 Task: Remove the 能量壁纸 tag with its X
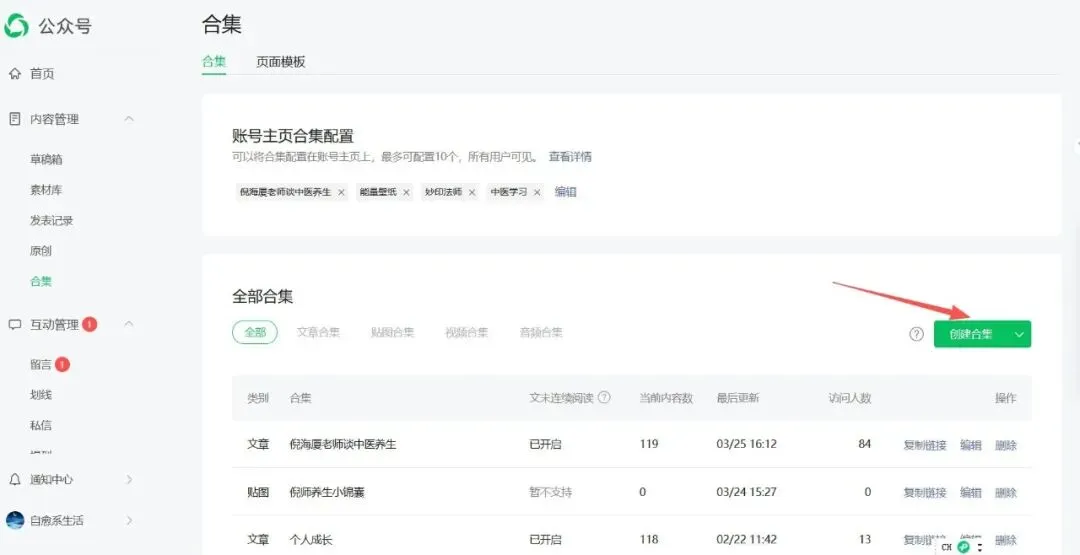pyautogui.click(x=406, y=192)
